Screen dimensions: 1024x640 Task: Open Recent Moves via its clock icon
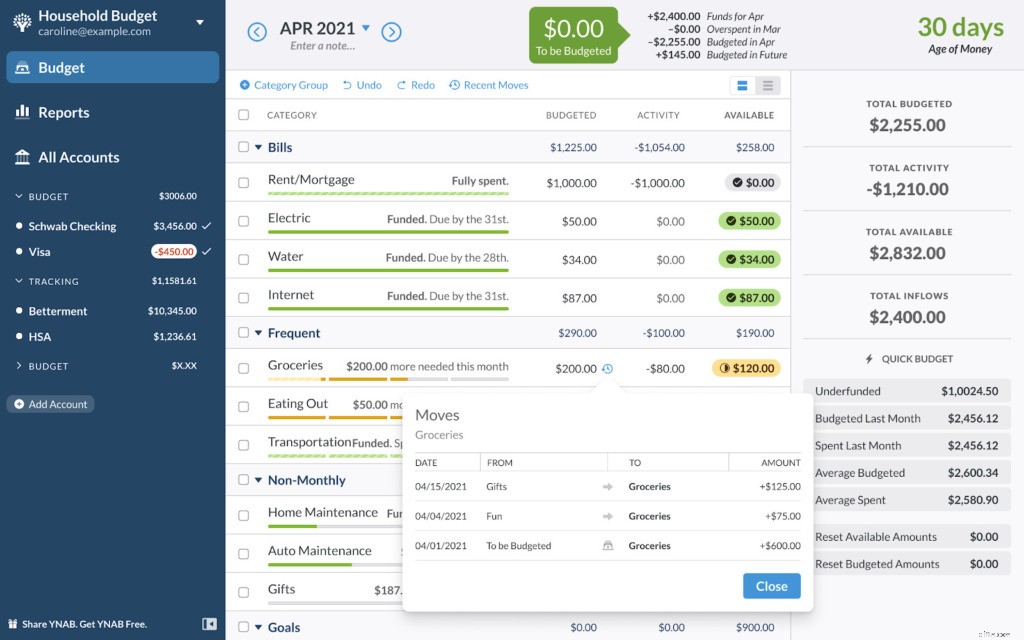(x=457, y=85)
